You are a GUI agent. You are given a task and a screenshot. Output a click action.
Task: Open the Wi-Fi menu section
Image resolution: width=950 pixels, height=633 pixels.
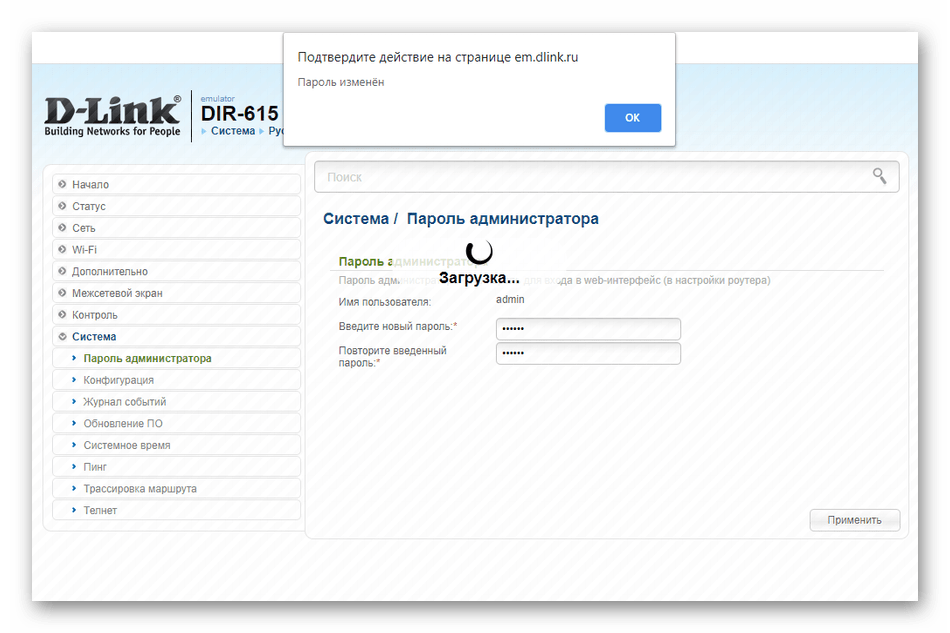point(176,250)
